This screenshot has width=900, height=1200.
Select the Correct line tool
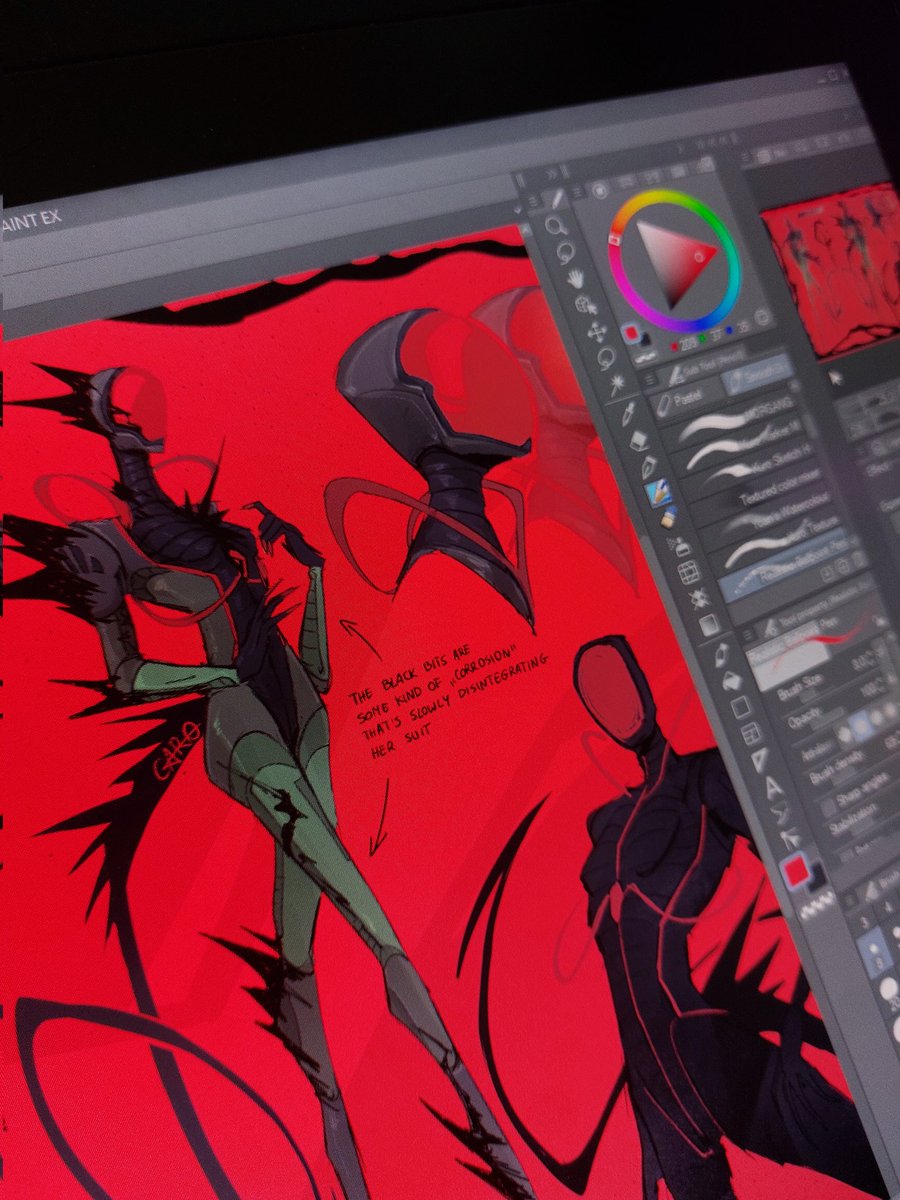tap(790, 840)
